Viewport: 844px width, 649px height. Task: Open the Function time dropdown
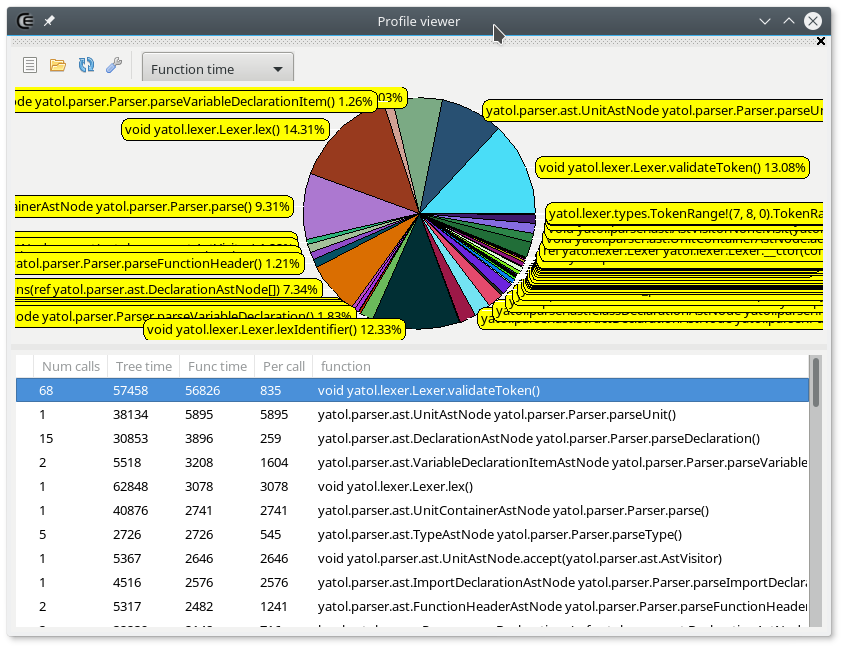click(218, 69)
